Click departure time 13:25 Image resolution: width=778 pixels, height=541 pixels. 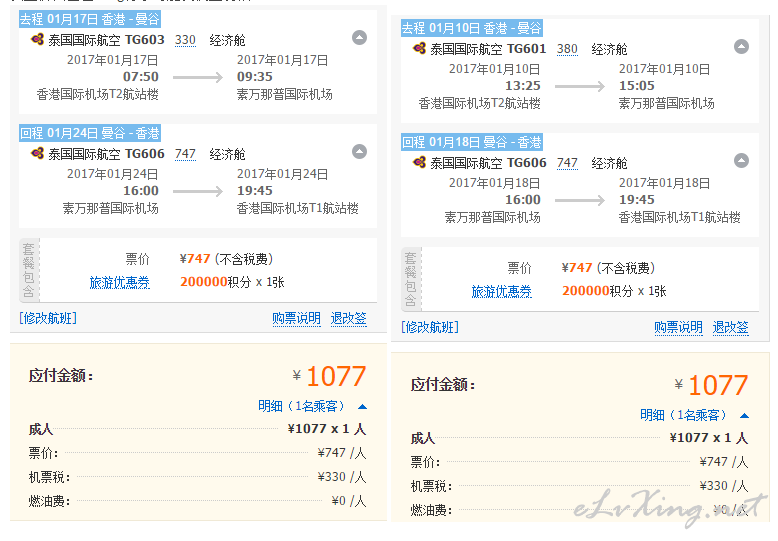(523, 86)
